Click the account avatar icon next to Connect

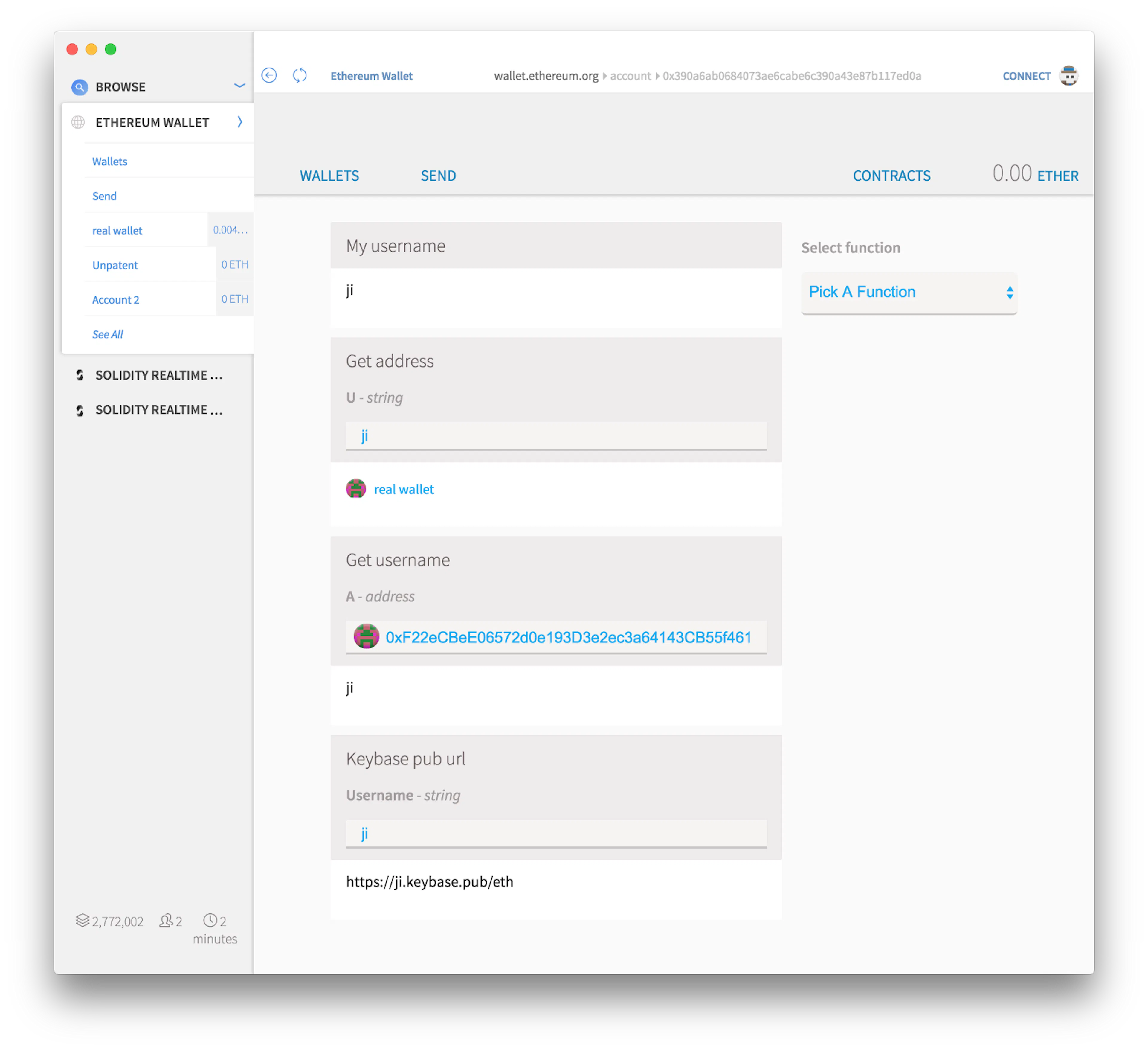pos(1069,76)
